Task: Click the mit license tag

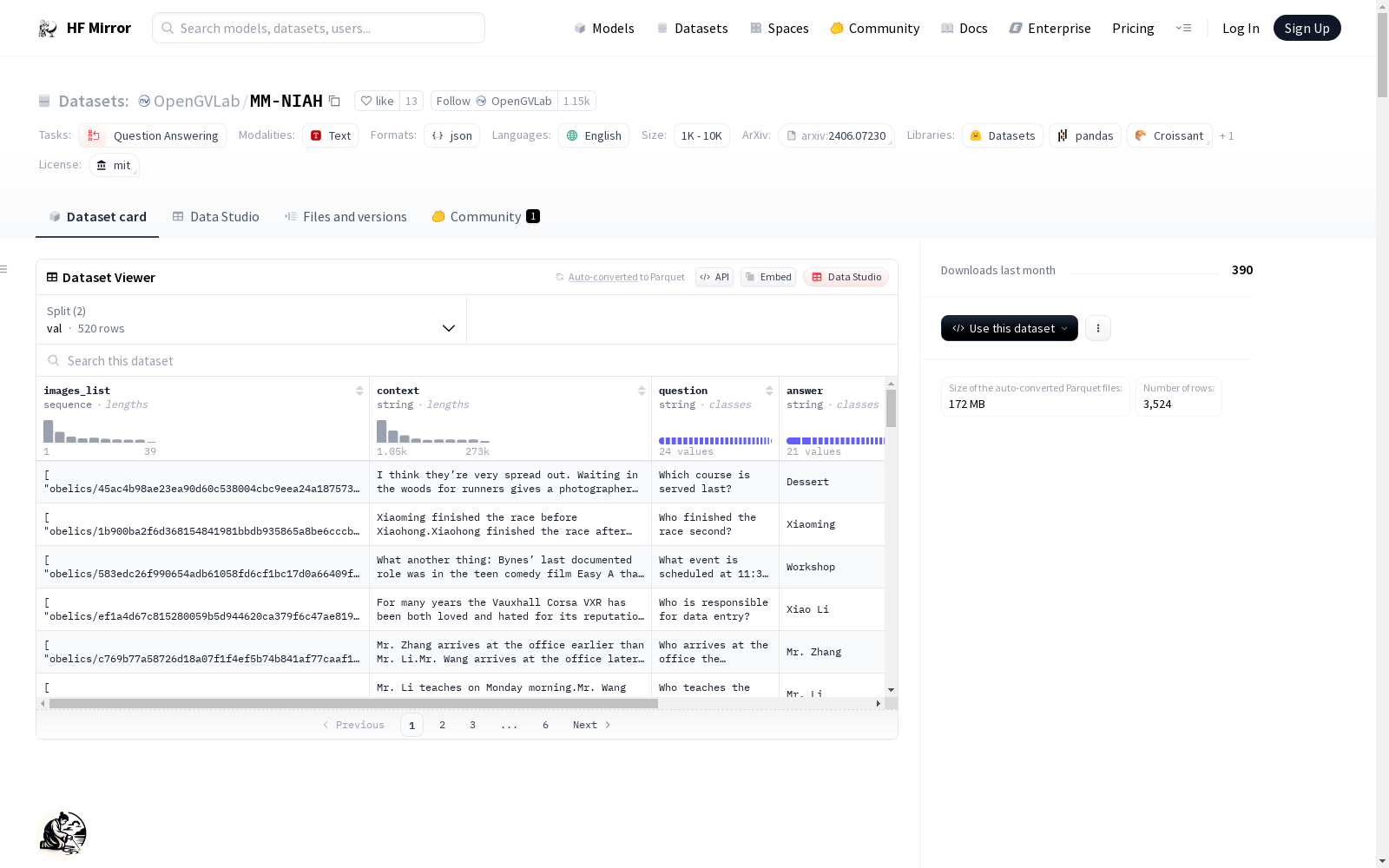Action: [x=114, y=165]
